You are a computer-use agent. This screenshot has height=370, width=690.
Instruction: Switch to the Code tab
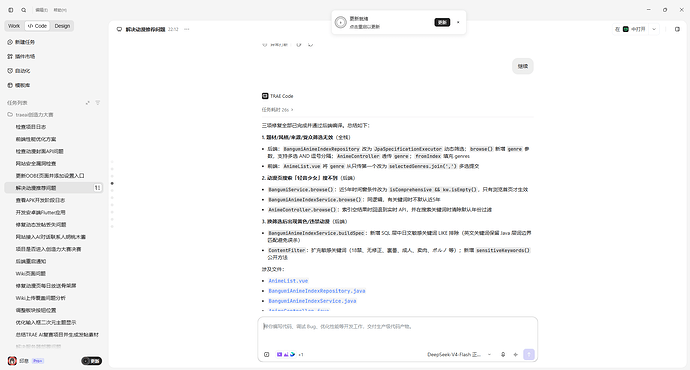[x=37, y=26]
